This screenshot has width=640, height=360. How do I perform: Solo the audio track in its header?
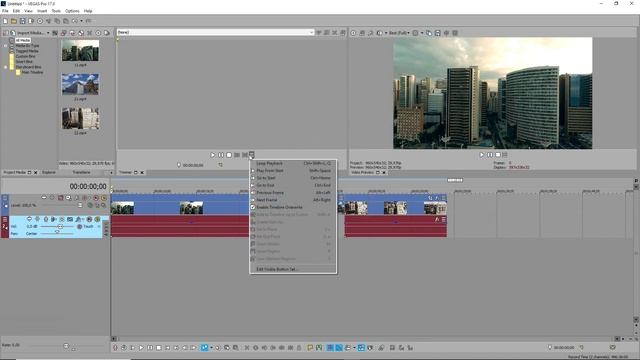98,219
